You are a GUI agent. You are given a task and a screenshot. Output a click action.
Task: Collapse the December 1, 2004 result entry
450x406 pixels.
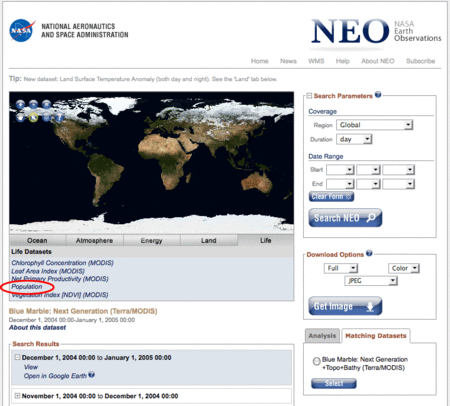[x=17, y=357]
